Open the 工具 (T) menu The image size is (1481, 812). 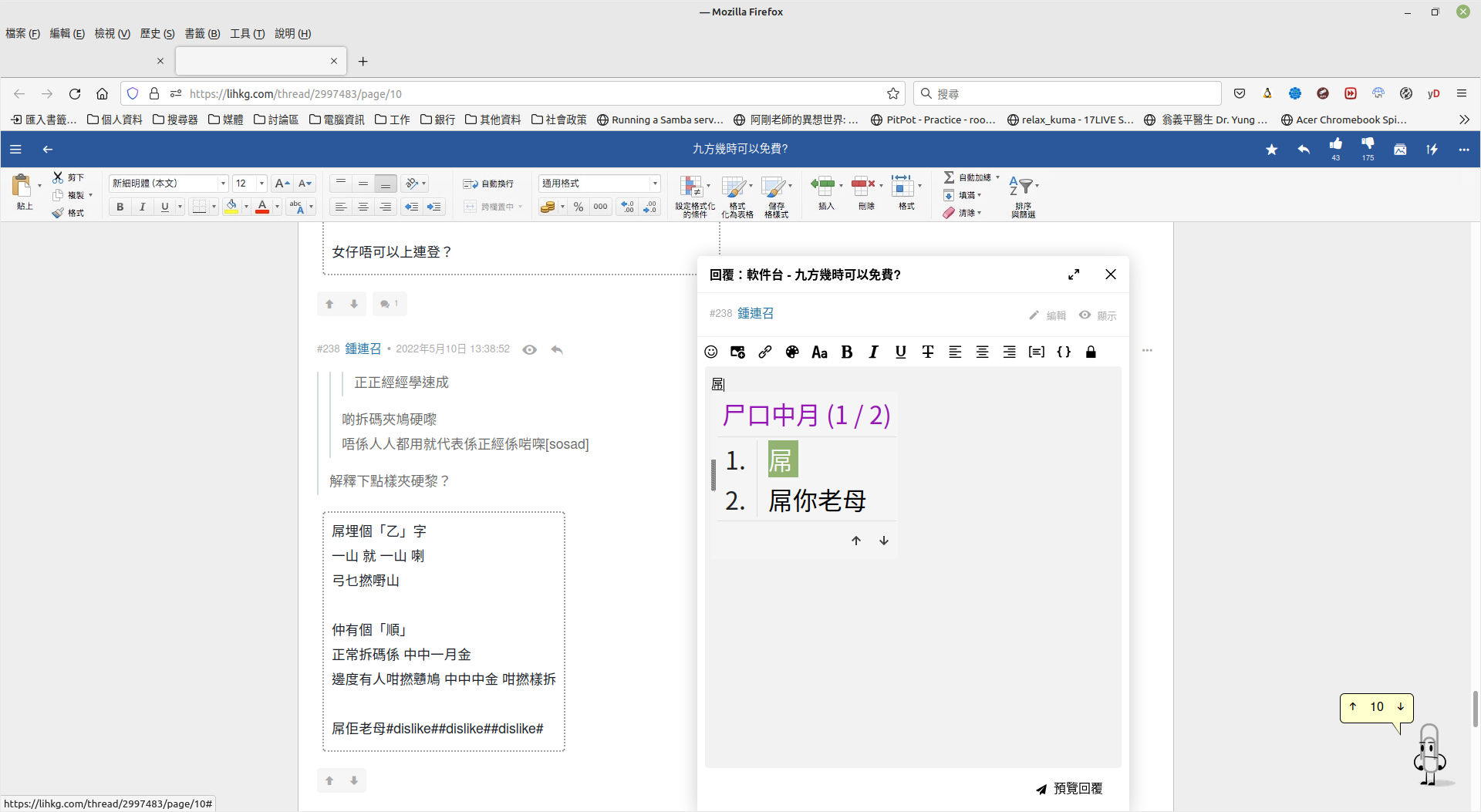247,33
